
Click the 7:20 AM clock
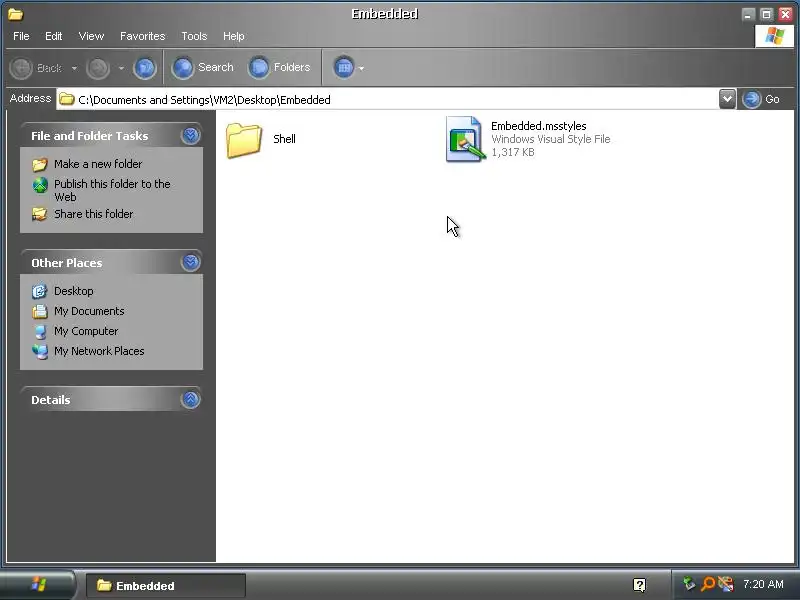(763, 584)
